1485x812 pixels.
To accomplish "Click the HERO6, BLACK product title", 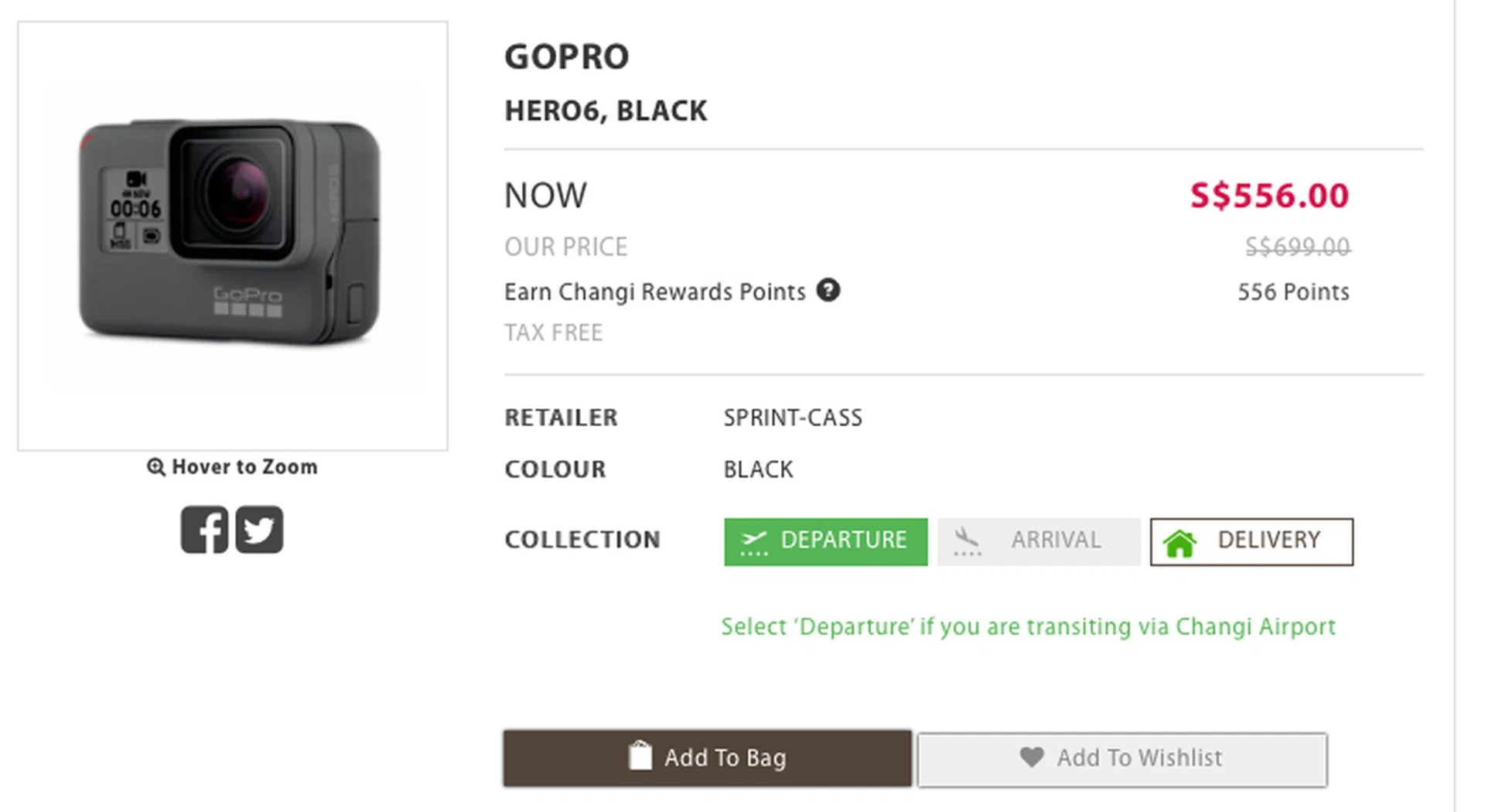I will point(606,111).
